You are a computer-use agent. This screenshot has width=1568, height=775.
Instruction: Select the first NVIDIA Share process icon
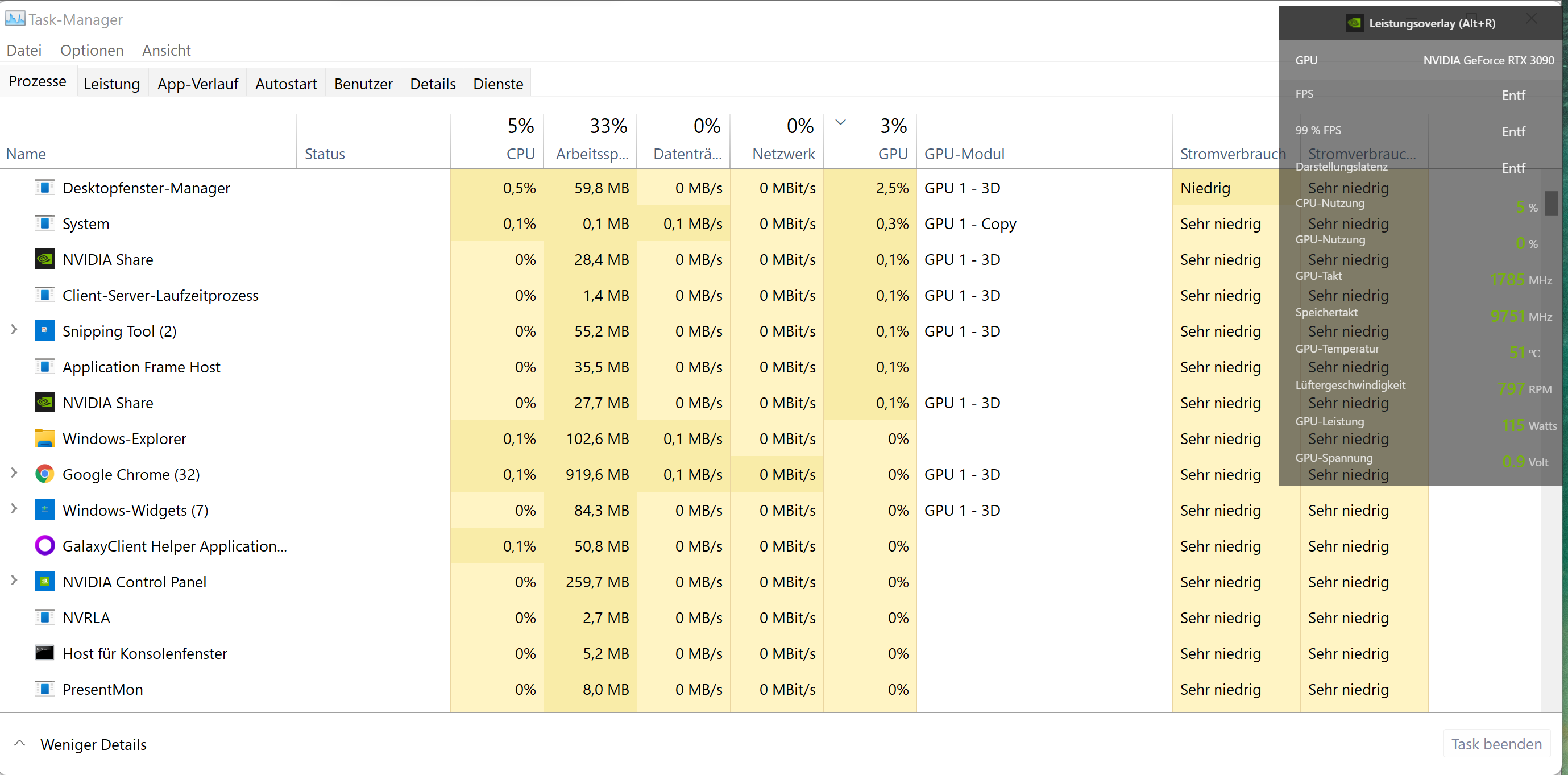(x=44, y=259)
